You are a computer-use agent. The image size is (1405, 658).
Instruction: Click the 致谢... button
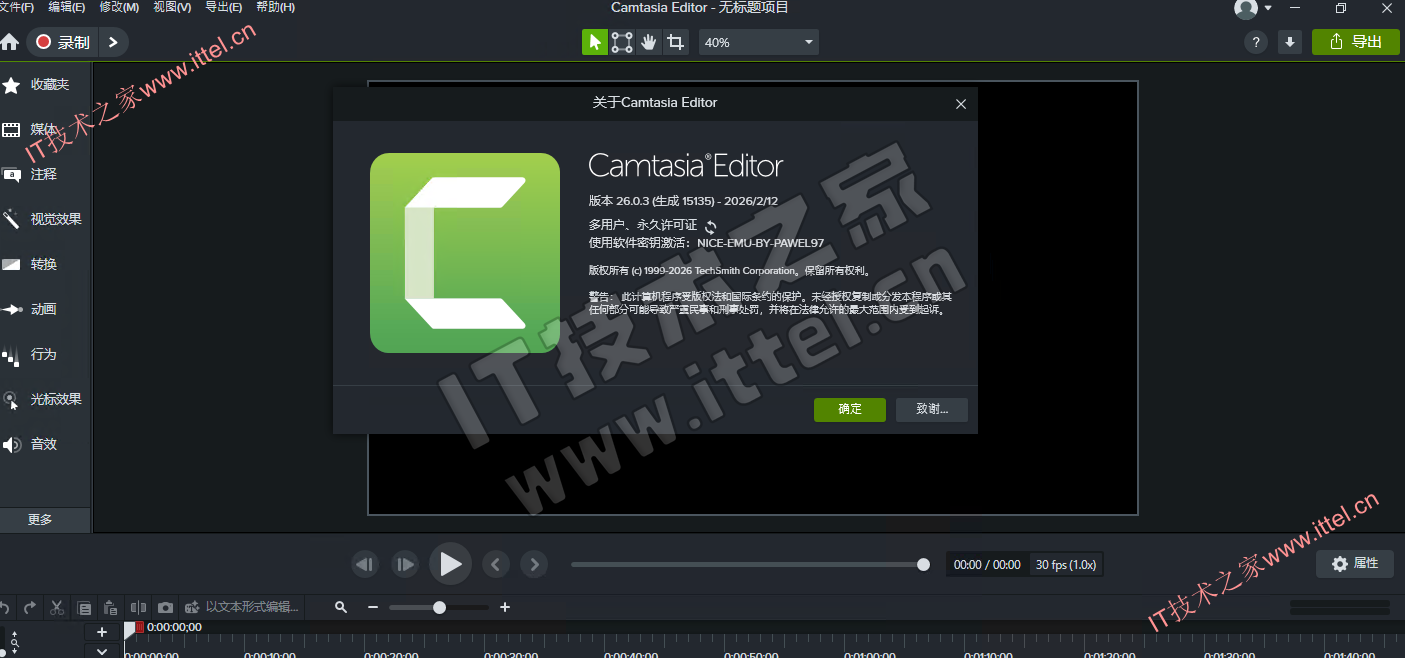point(931,409)
